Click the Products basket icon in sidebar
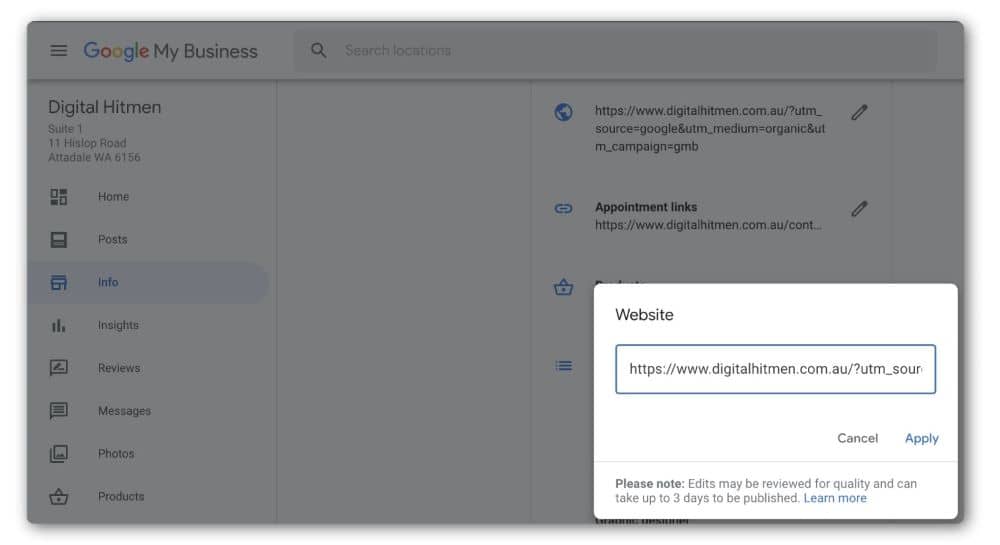Image resolution: width=1000 pixels, height=545 pixels. coord(59,496)
